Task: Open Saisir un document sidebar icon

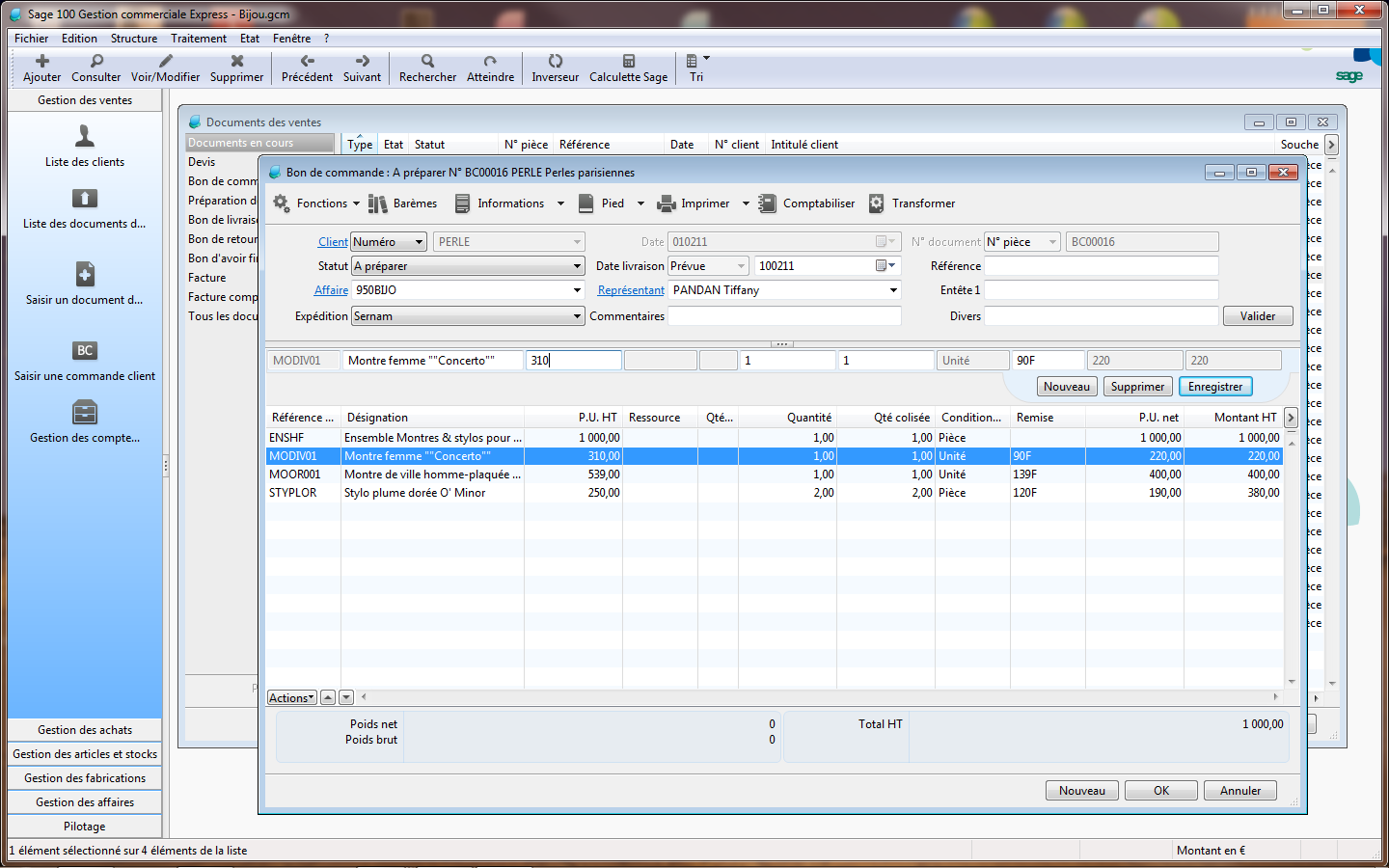Action: (x=85, y=274)
